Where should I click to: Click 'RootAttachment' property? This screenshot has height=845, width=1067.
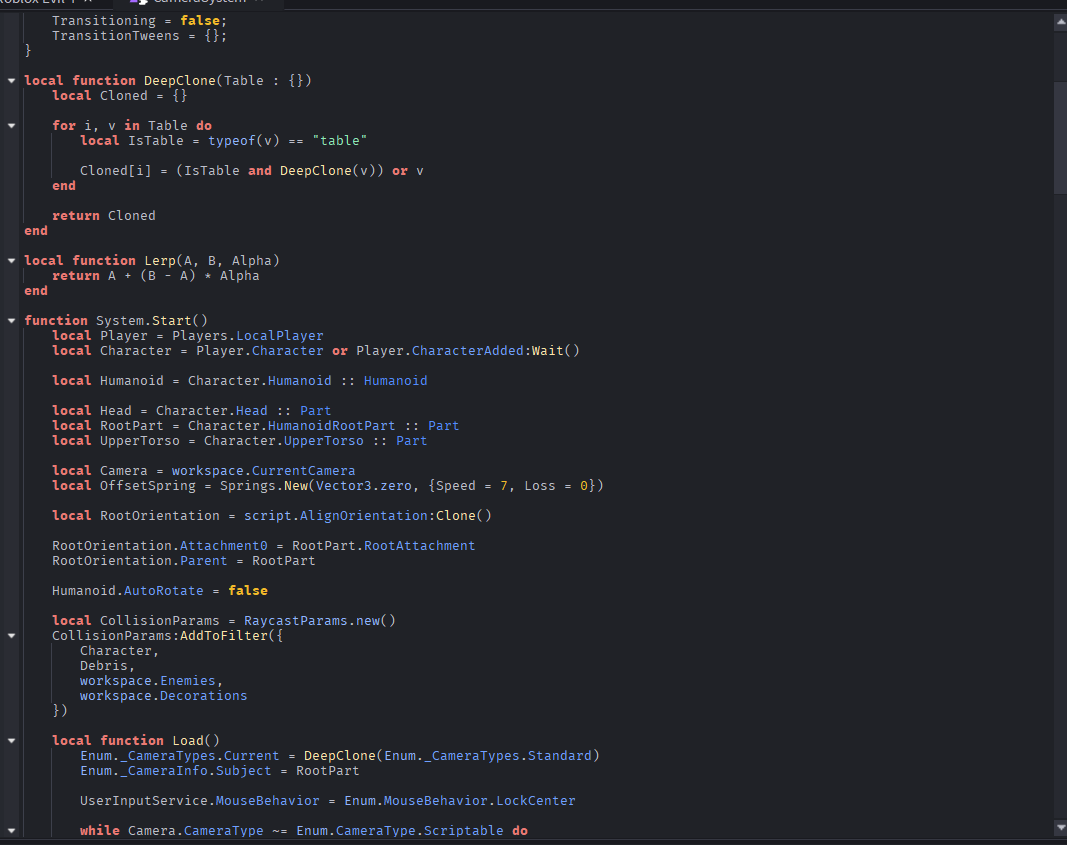[x=420, y=545]
